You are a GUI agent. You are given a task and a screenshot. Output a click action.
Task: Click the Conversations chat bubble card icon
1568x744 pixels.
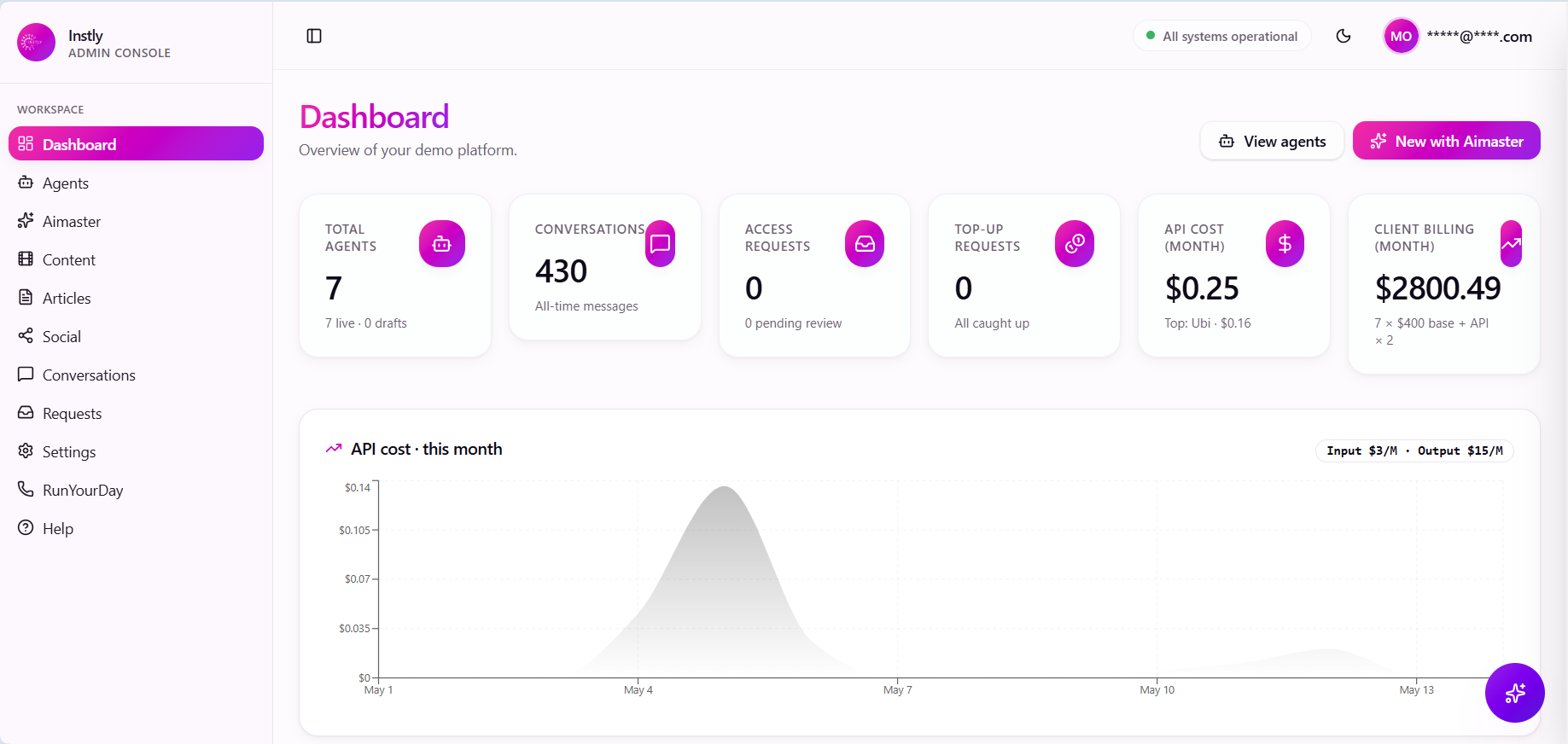coord(660,244)
